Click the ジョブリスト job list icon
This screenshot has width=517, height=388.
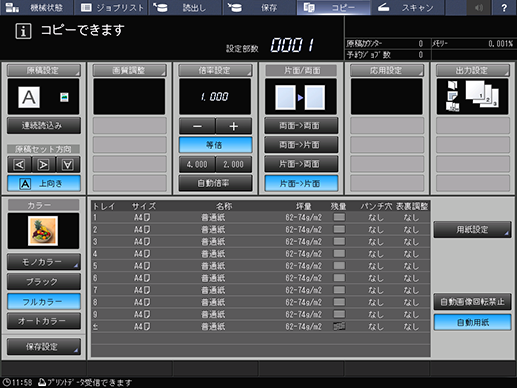click(x=86, y=8)
